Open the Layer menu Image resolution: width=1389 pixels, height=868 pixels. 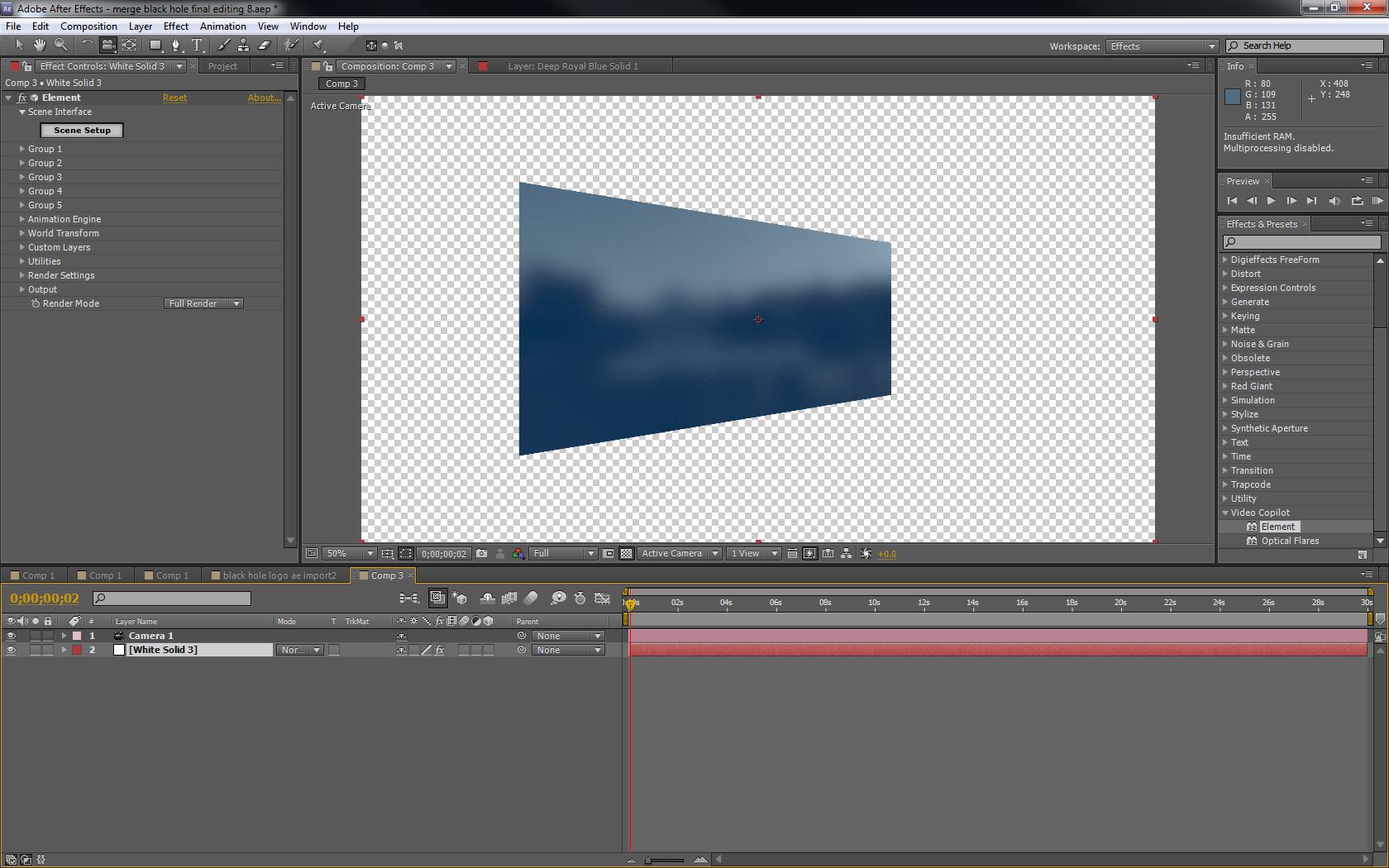(x=141, y=26)
